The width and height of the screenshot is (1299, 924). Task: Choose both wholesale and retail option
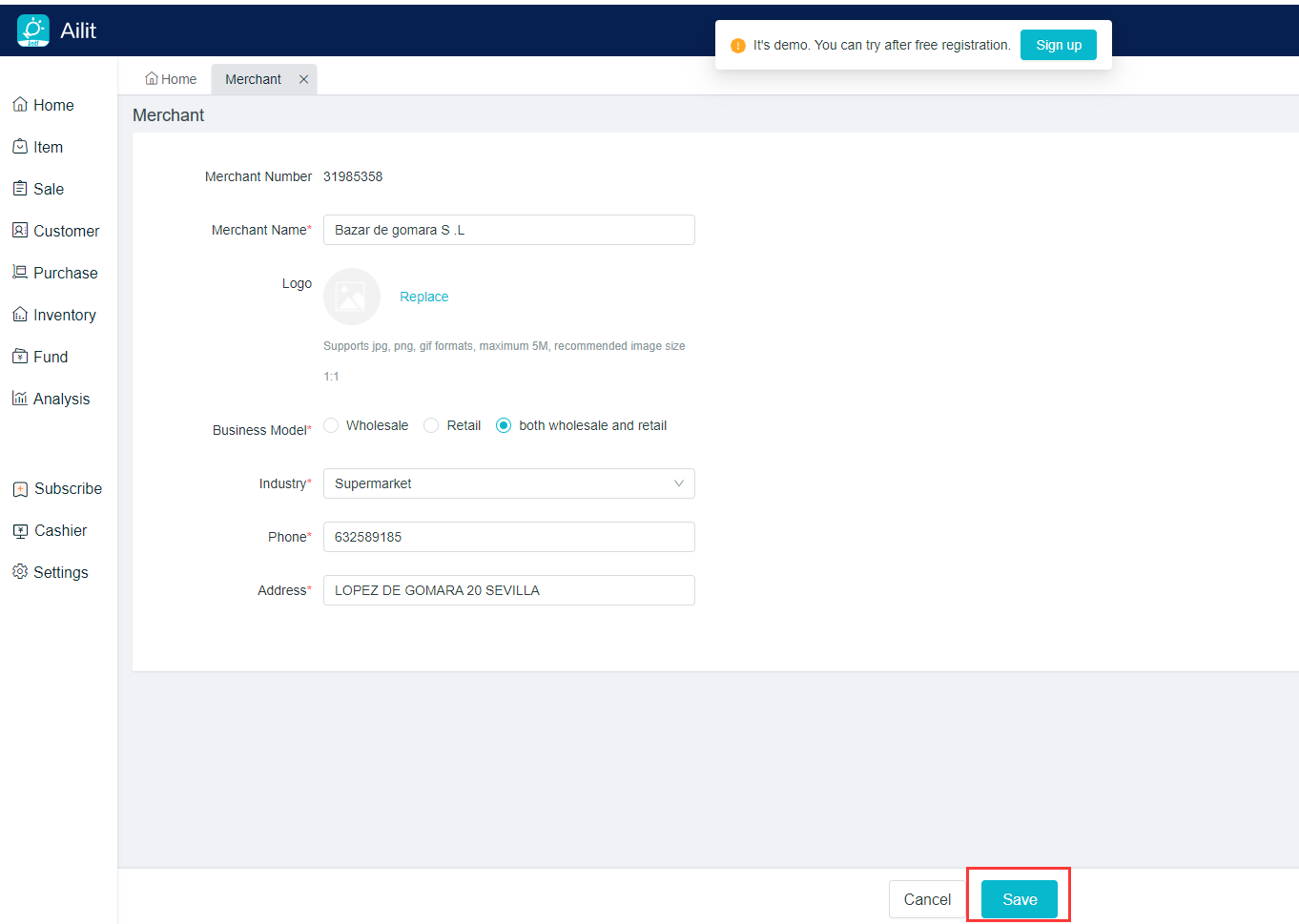pos(504,425)
